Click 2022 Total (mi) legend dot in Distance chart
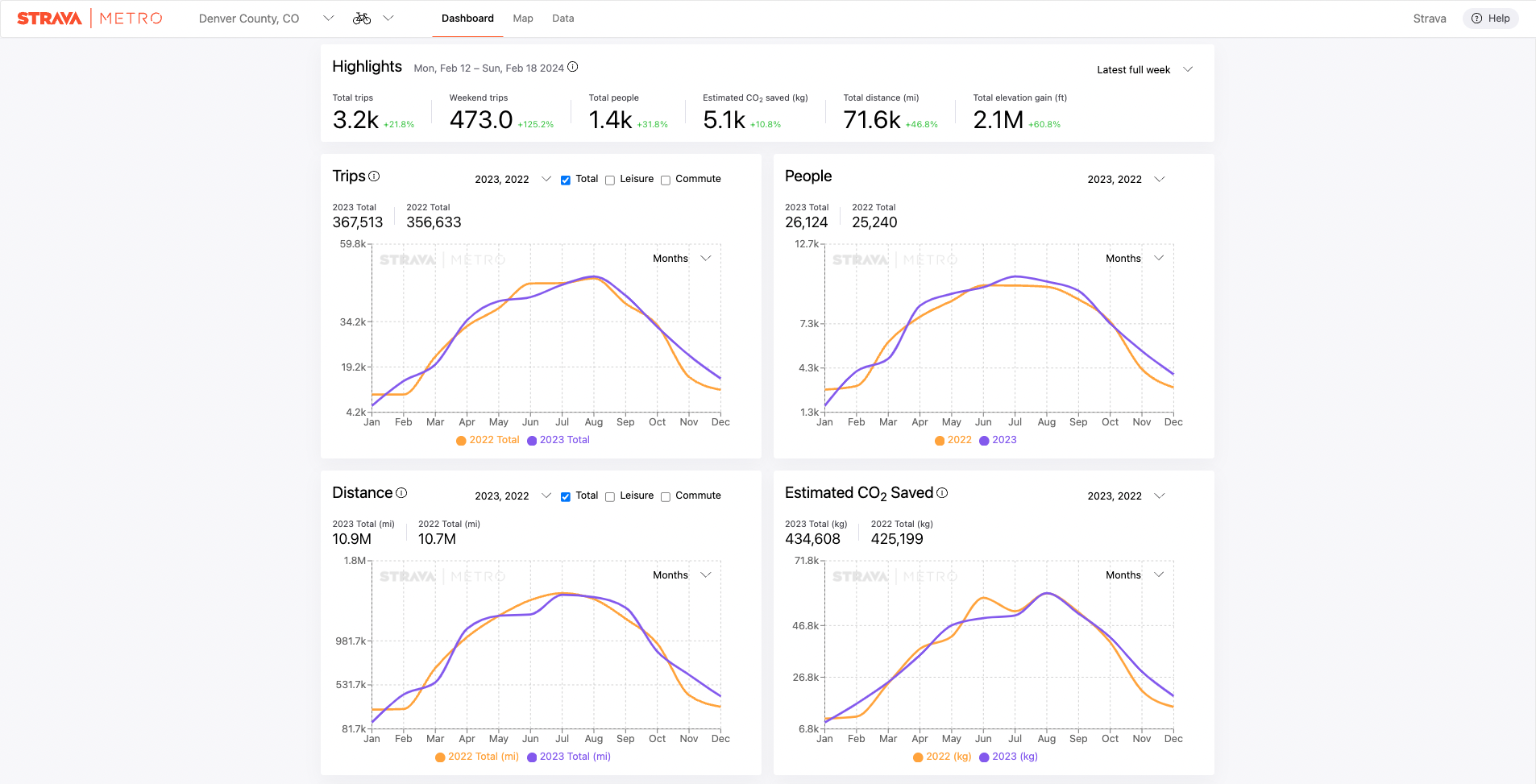This screenshot has height=784, width=1536. tap(440, 757)
